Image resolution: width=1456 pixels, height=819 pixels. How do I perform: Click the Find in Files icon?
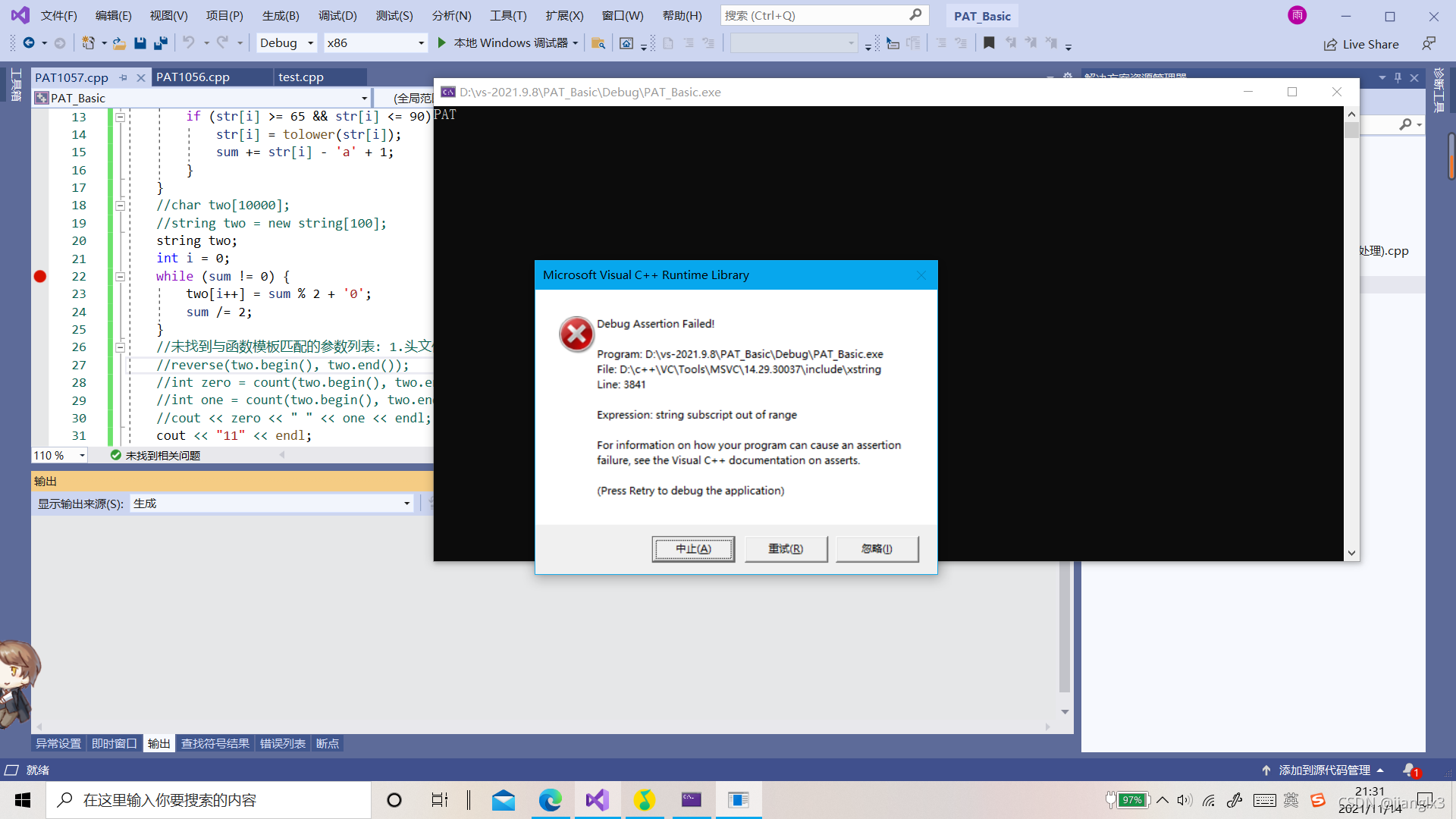(x=598, y=43)
